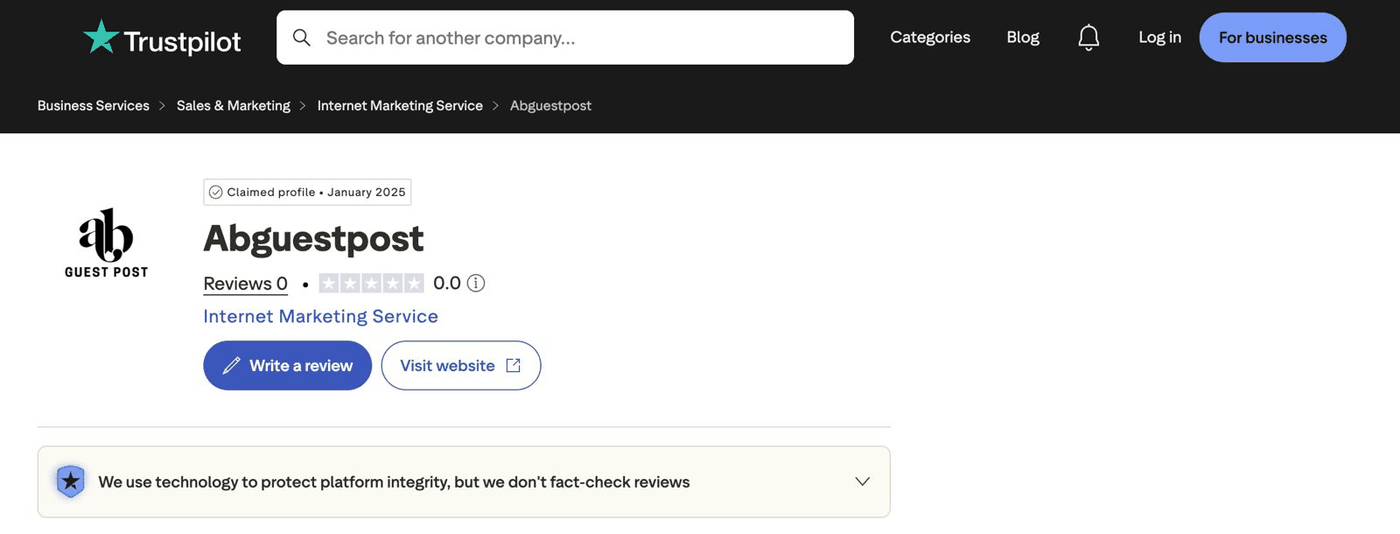Open the Reviews 0 link
The width and height of the screenshot is (1400, 534).
pyautogui.click(x=245, y=283)
